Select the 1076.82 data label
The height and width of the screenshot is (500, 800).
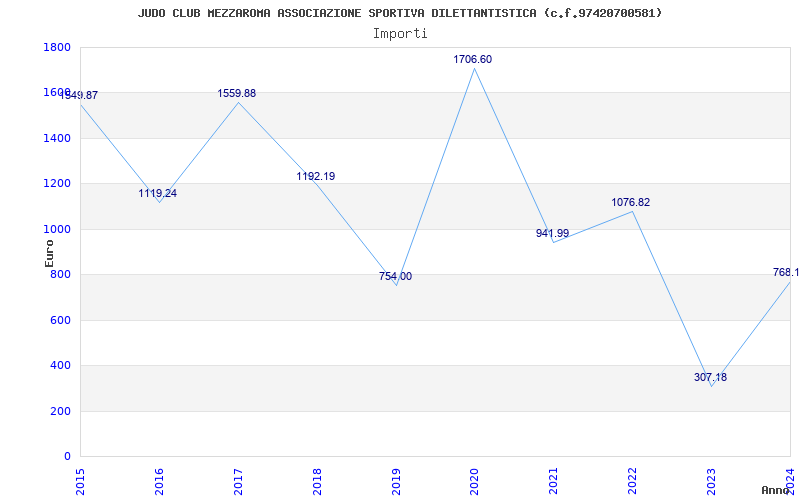pos(631,203)
